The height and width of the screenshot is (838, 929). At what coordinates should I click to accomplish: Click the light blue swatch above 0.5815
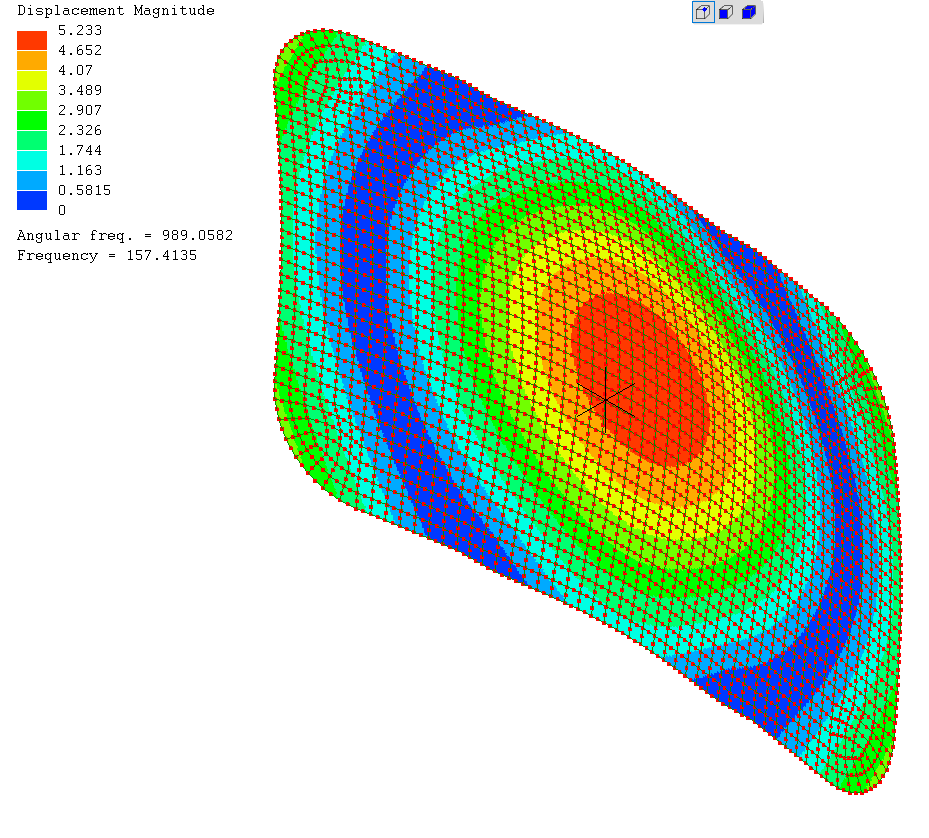point(32,180)
